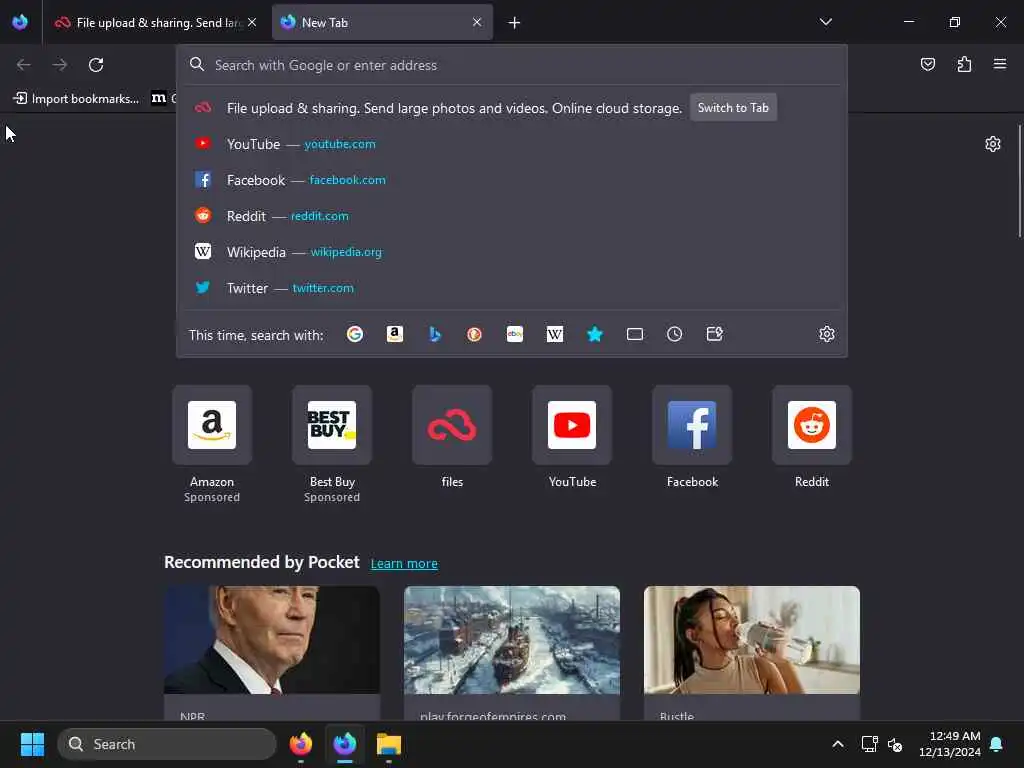Viewport: 1024px width, 768px height.
Task: Click the Windows taskbar Search box
Action: [x=167, y=744]
